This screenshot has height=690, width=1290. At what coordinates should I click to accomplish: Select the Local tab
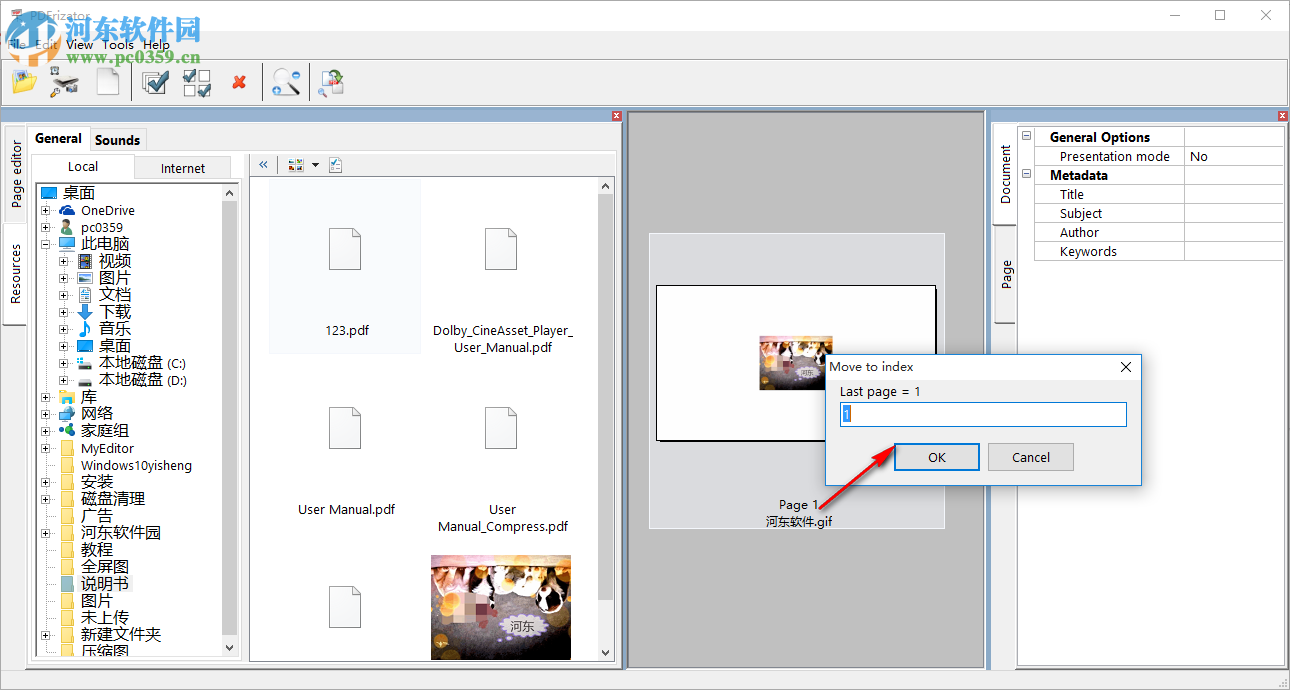[83, 167]
